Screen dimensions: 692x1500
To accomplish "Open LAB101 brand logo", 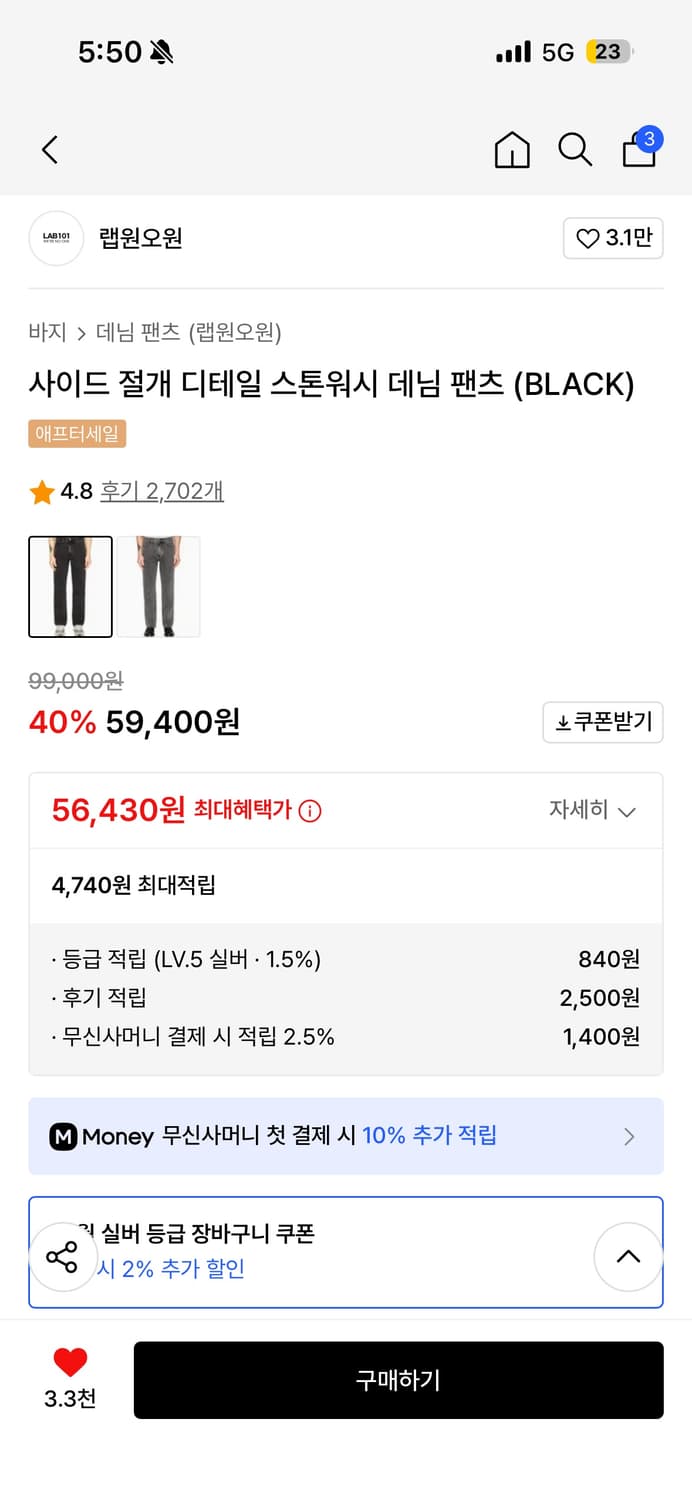I will click(56, 238).
